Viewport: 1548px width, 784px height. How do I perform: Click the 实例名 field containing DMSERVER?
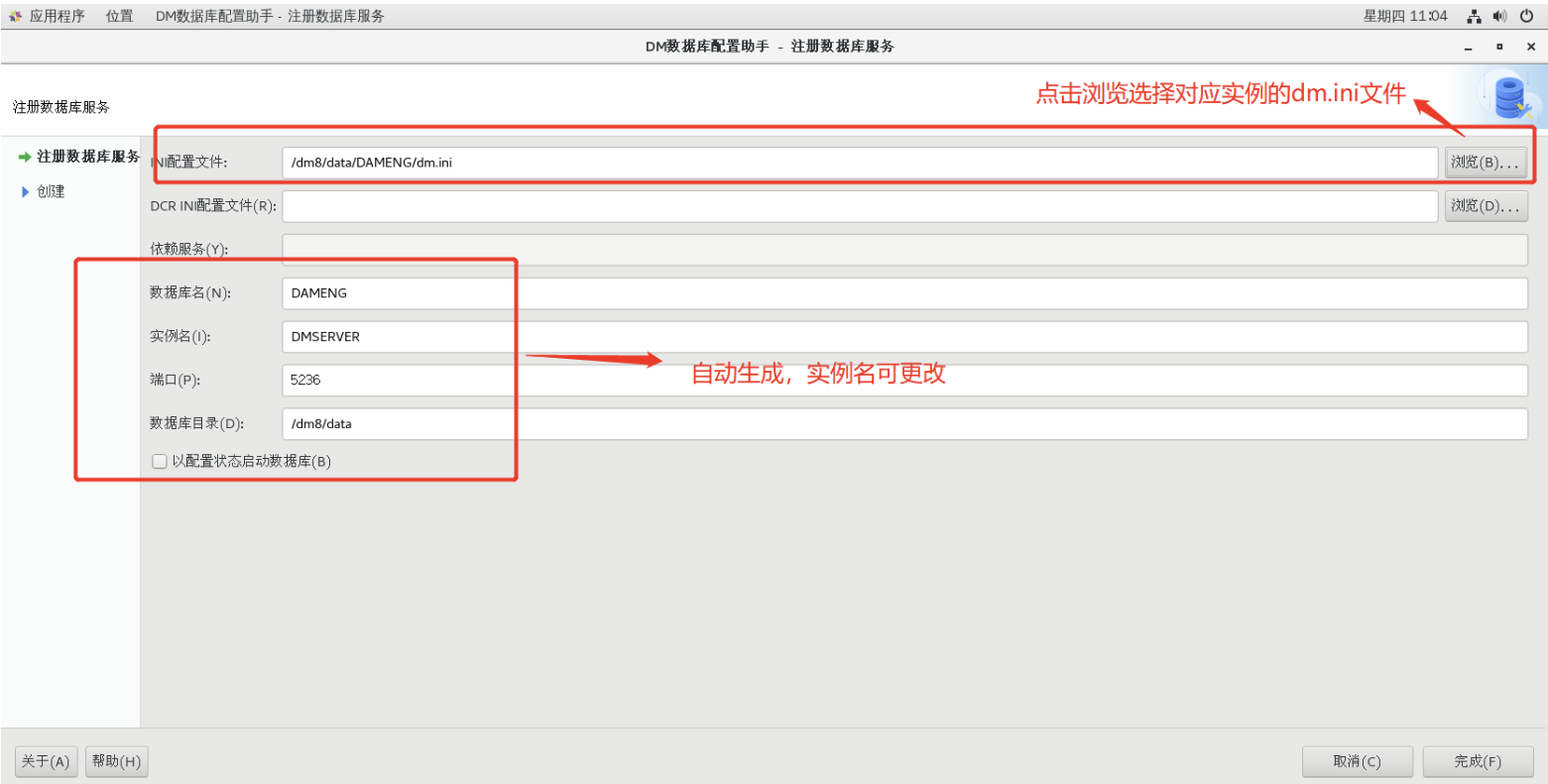click(904, 337)
